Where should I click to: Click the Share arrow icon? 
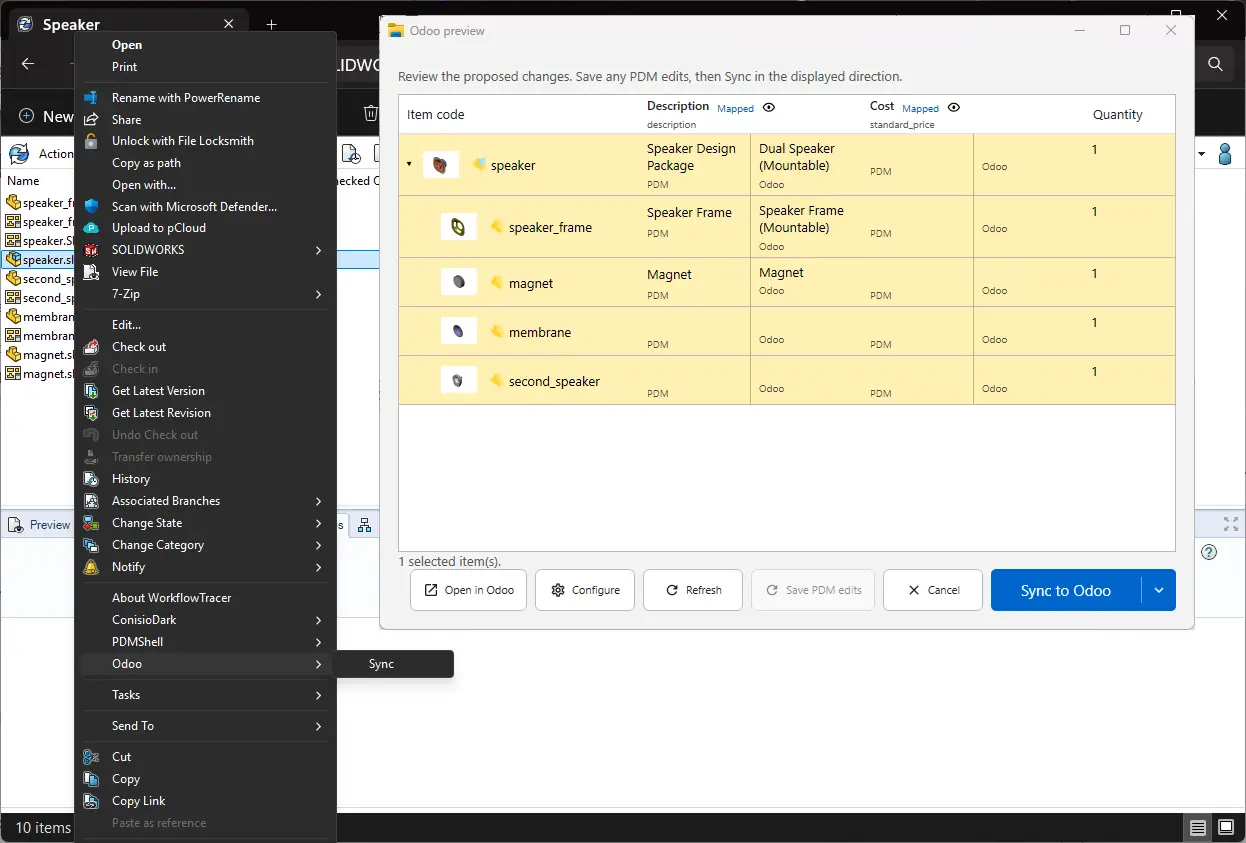pyautogui.click(x=91, y=120)
